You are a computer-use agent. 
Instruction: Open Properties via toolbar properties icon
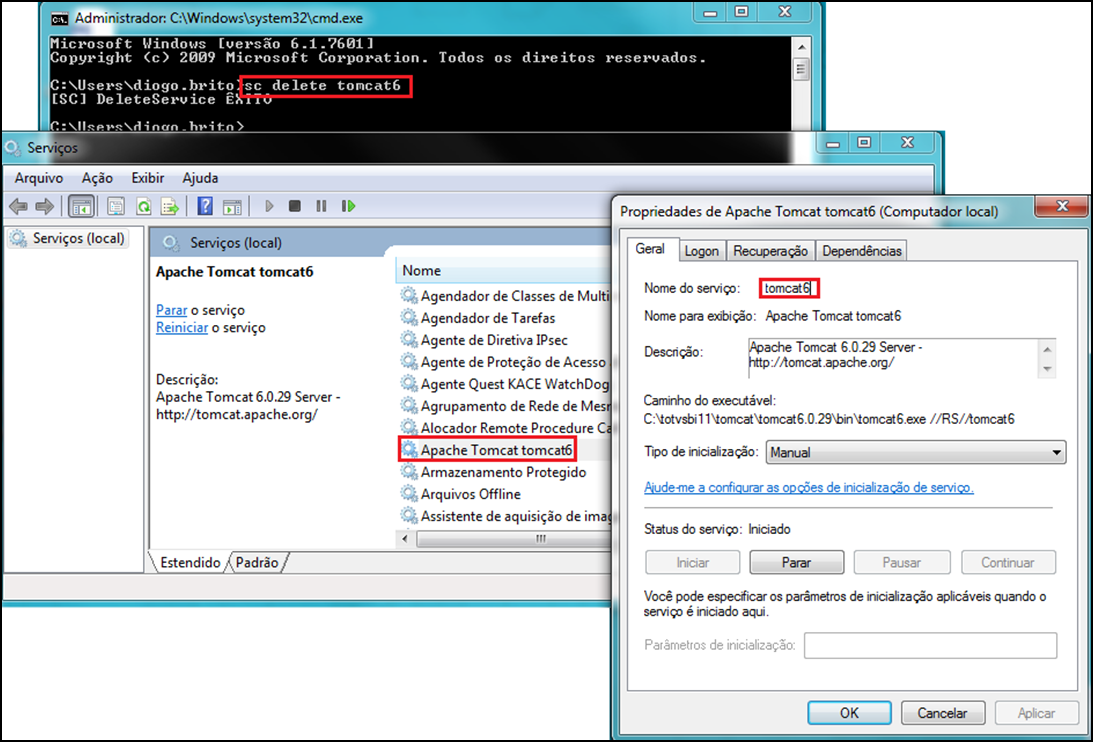[x=116, y=206]
